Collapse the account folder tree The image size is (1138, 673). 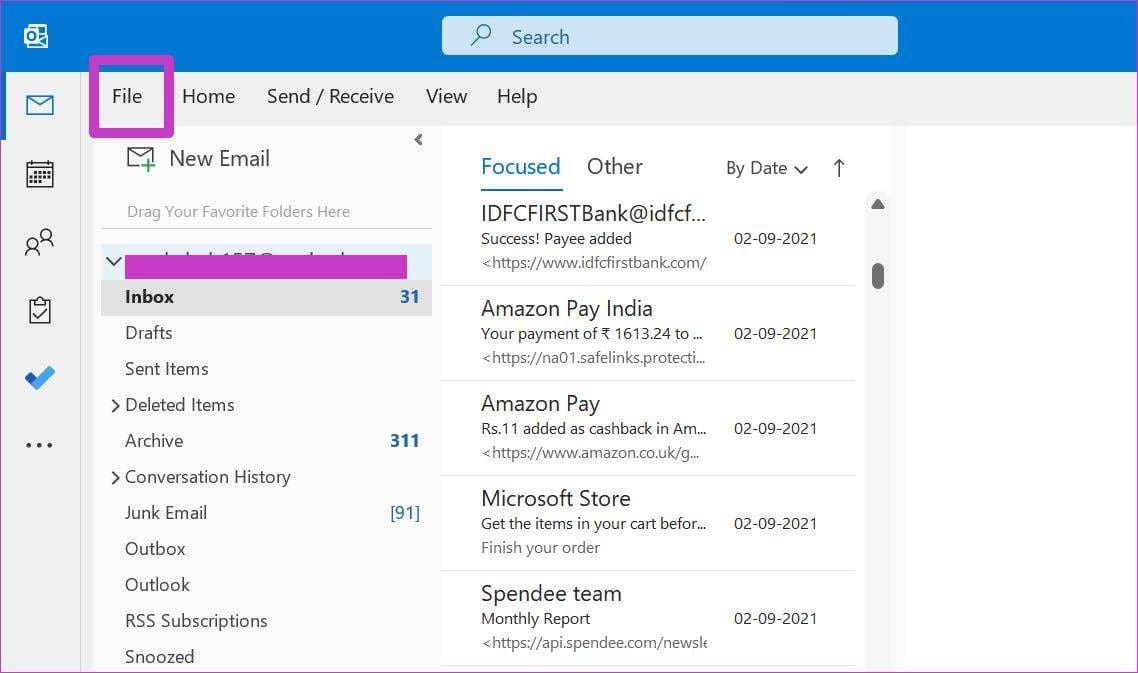click(x=114, y=261)
